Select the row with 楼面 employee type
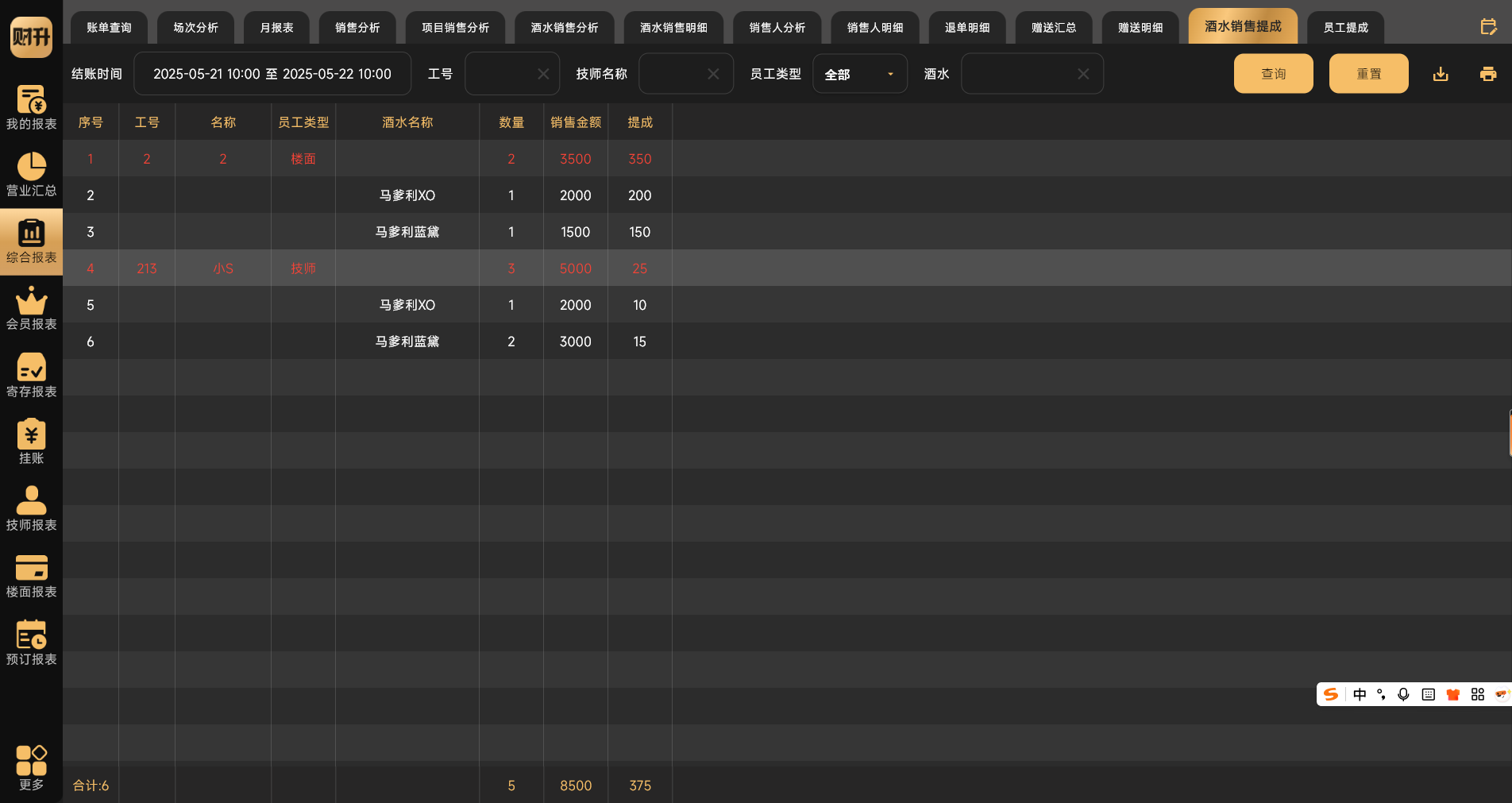Image resolution: width=1512 pixels, height=803 pixels. pos(787,159)
